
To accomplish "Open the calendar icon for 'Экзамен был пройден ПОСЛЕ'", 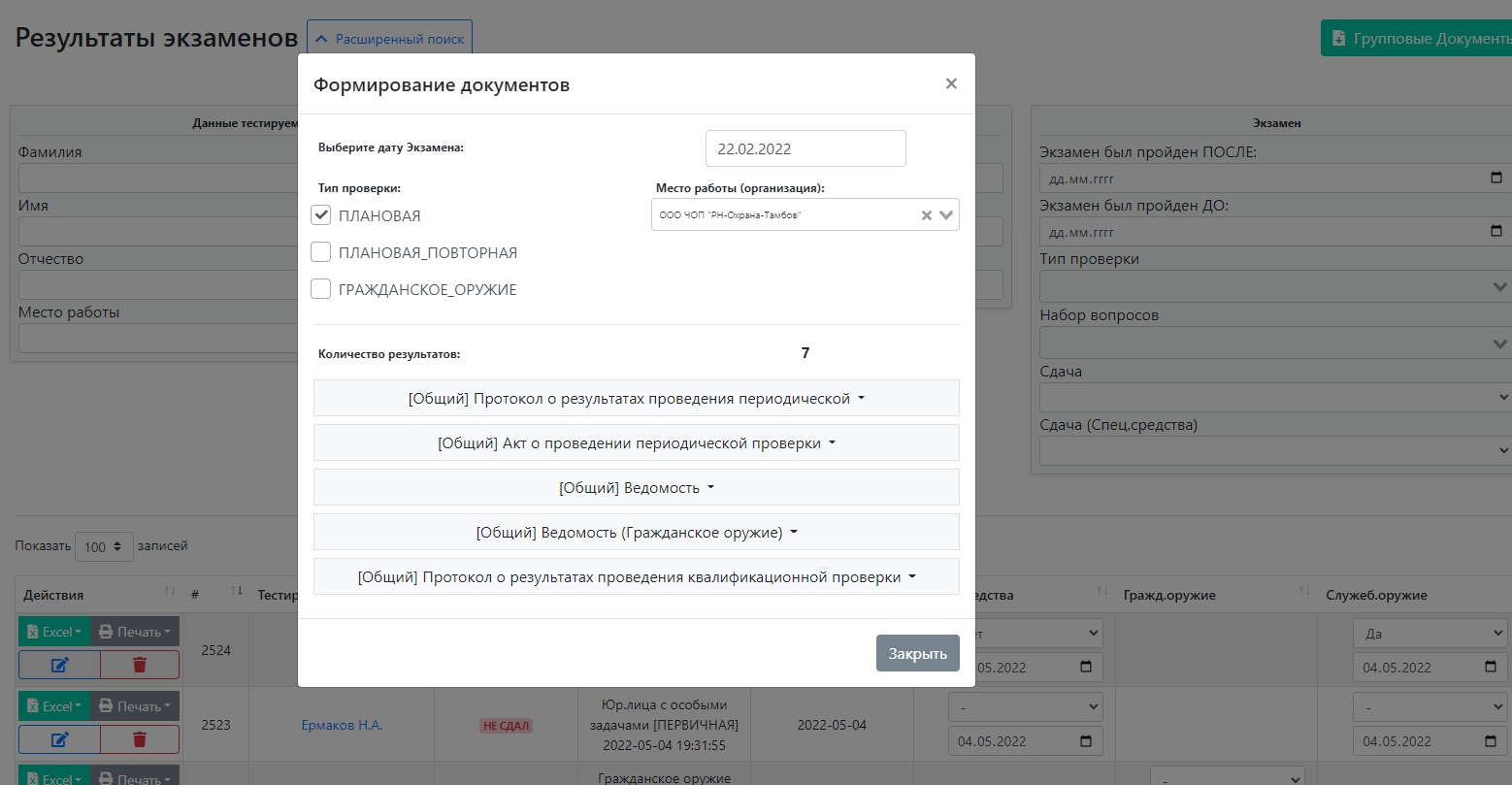I will point(1497,179).
